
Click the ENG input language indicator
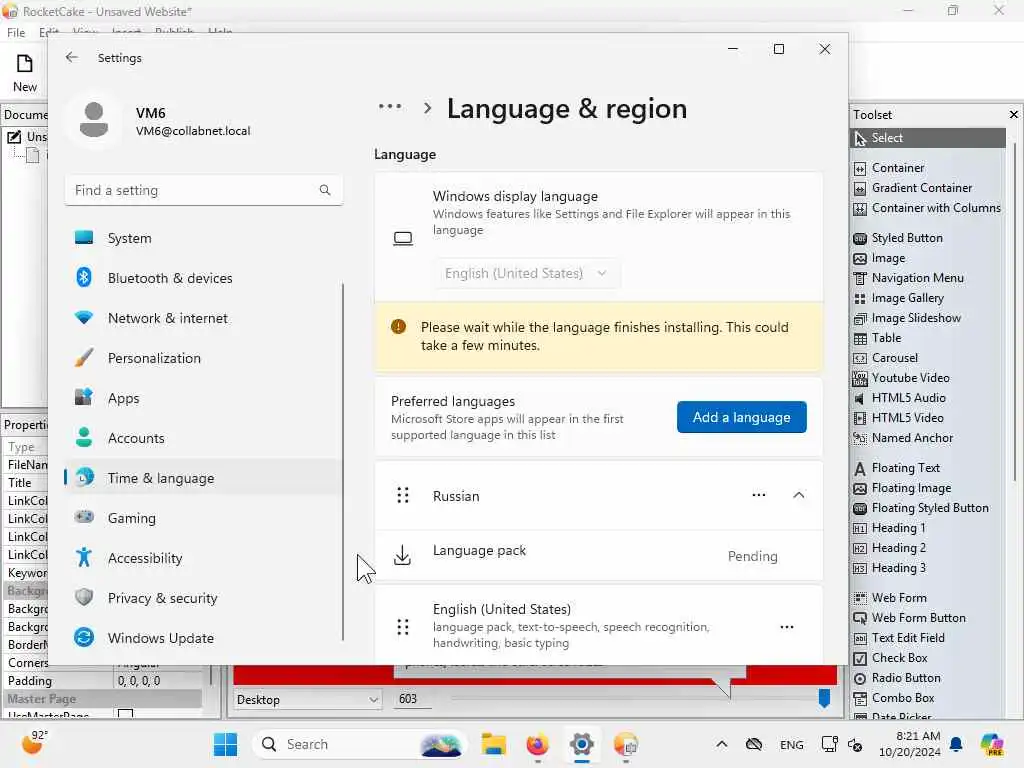[792, 745]
